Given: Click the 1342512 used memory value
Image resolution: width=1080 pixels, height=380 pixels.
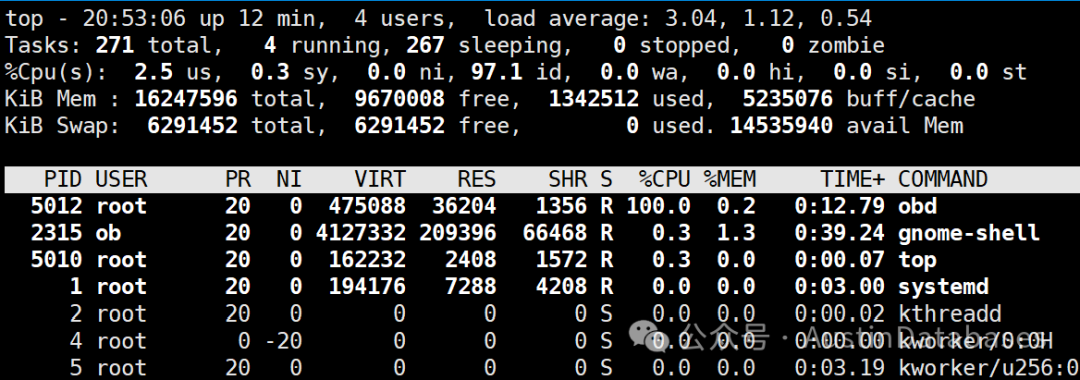Looking at the screenshot, I should point(594,99).
